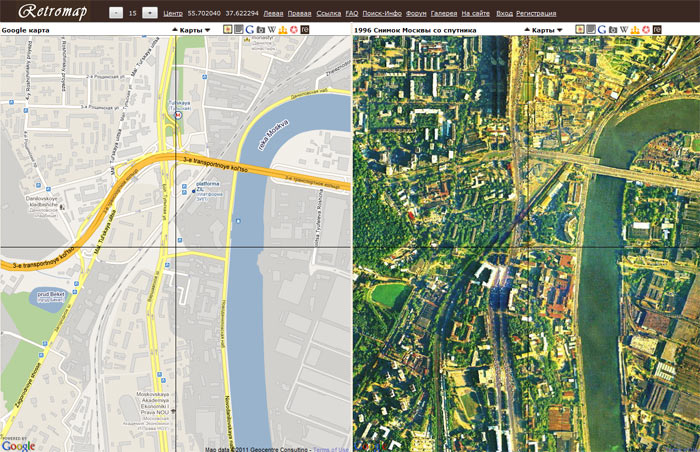Click the Danilovskoye kladbishche label
The height and width of the screenshot is (452, 700).
(43, 201)
